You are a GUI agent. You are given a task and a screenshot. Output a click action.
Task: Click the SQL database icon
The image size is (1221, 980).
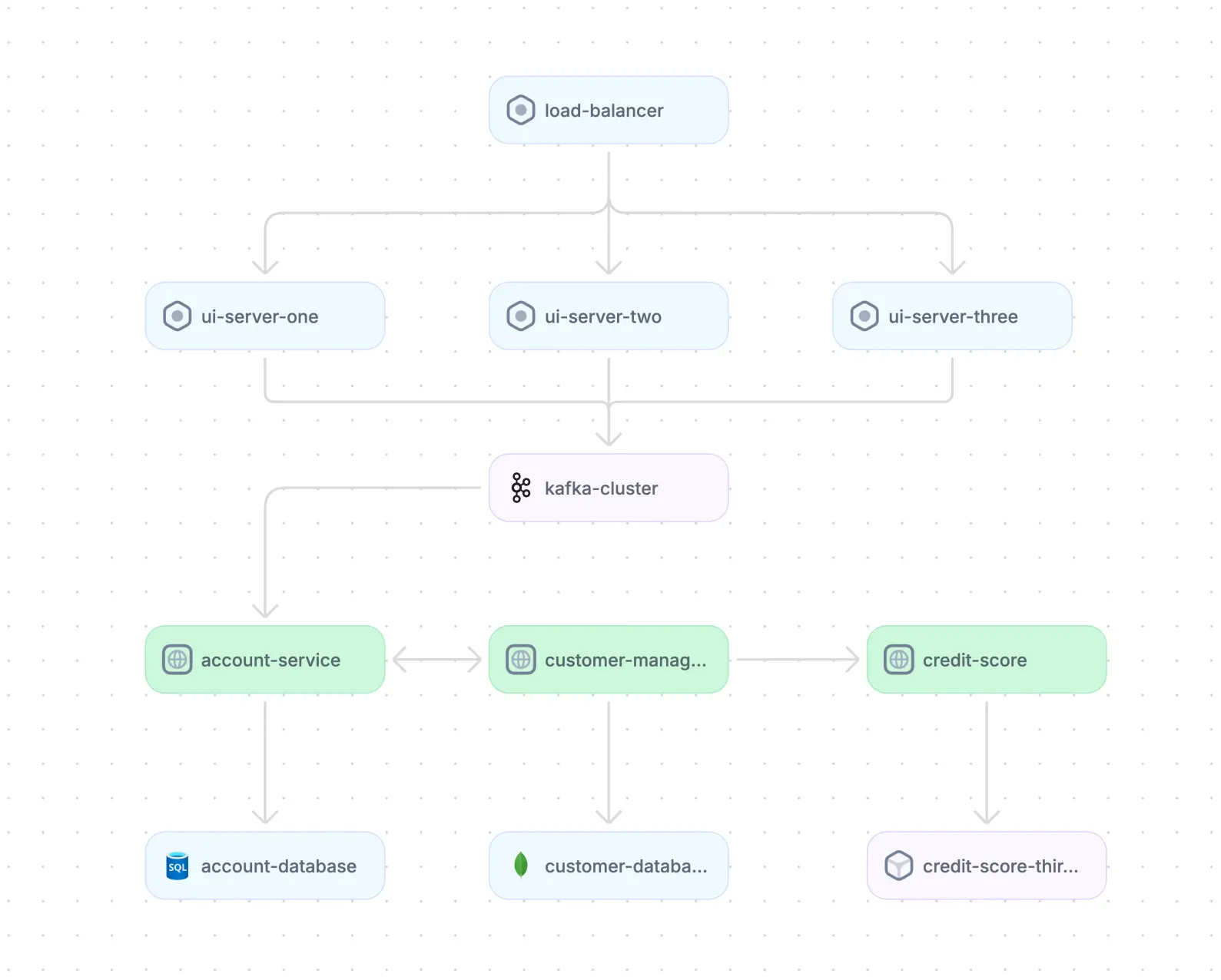(177, 866)
